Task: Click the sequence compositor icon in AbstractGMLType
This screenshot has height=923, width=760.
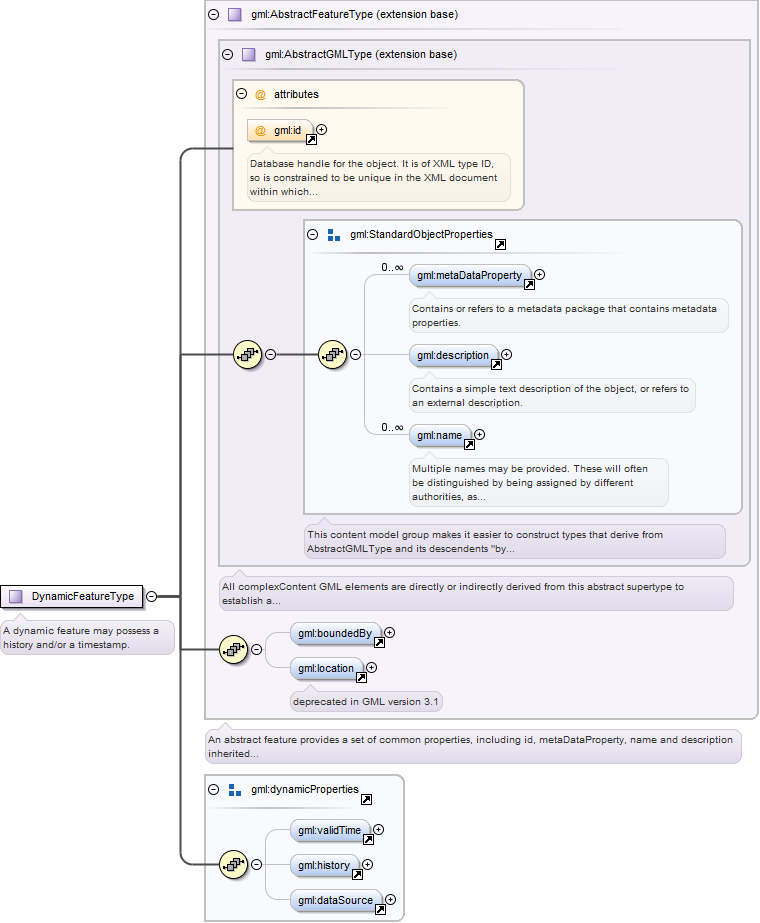Action: [248, 354]
